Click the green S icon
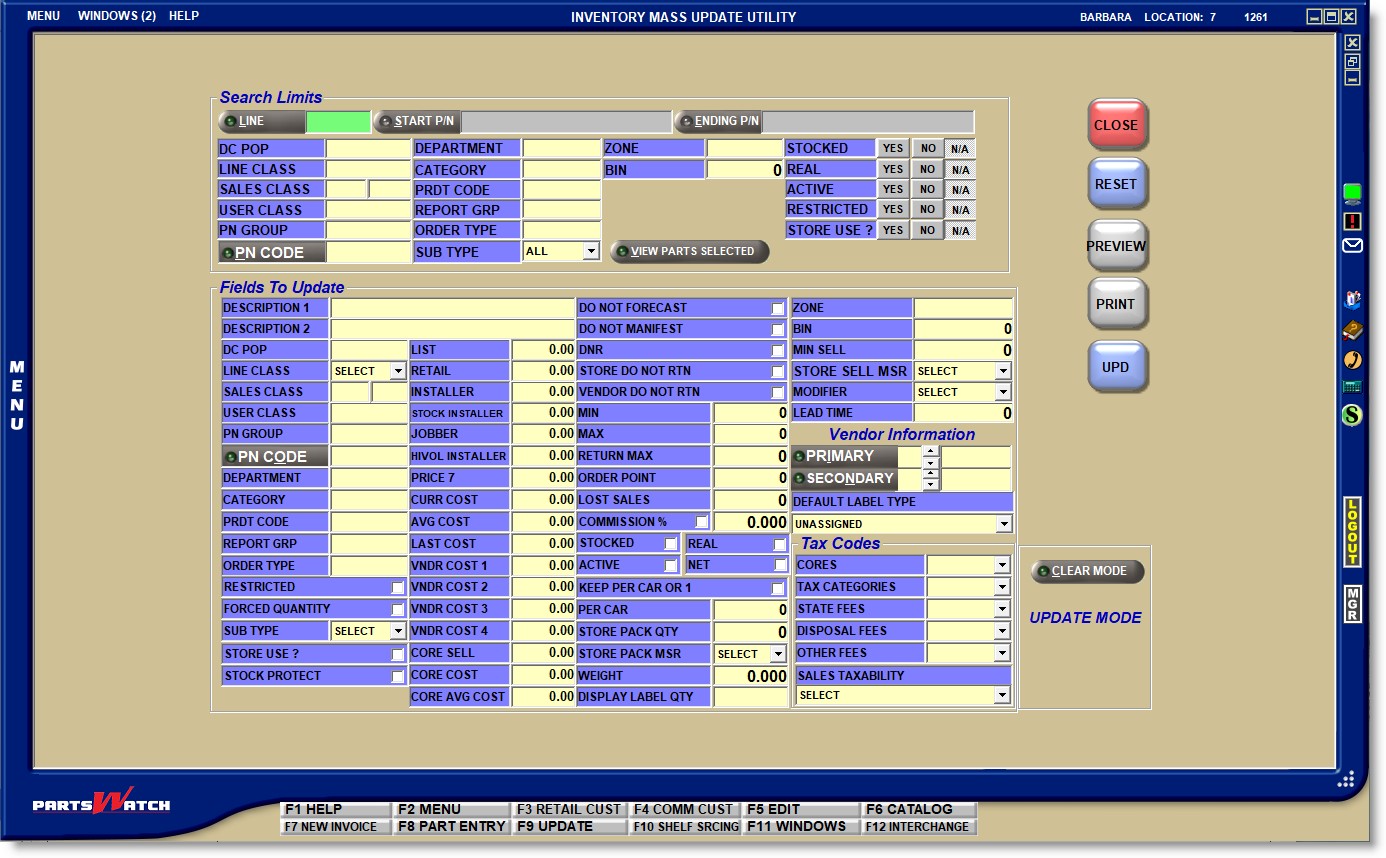The image size is (1386, 858). coord(1352,414)
